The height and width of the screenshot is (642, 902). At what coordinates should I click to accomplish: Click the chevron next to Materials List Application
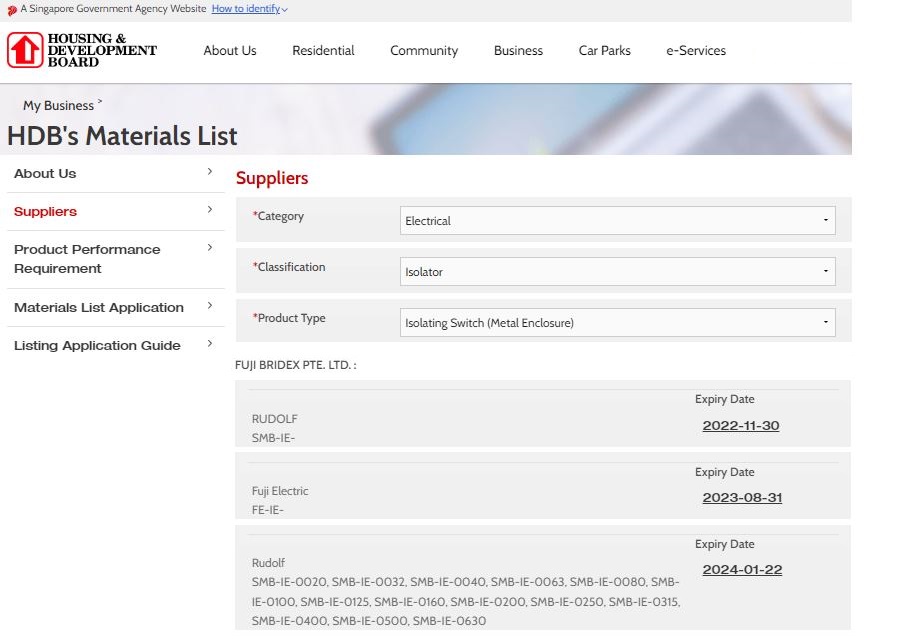[x=210, y=305]
